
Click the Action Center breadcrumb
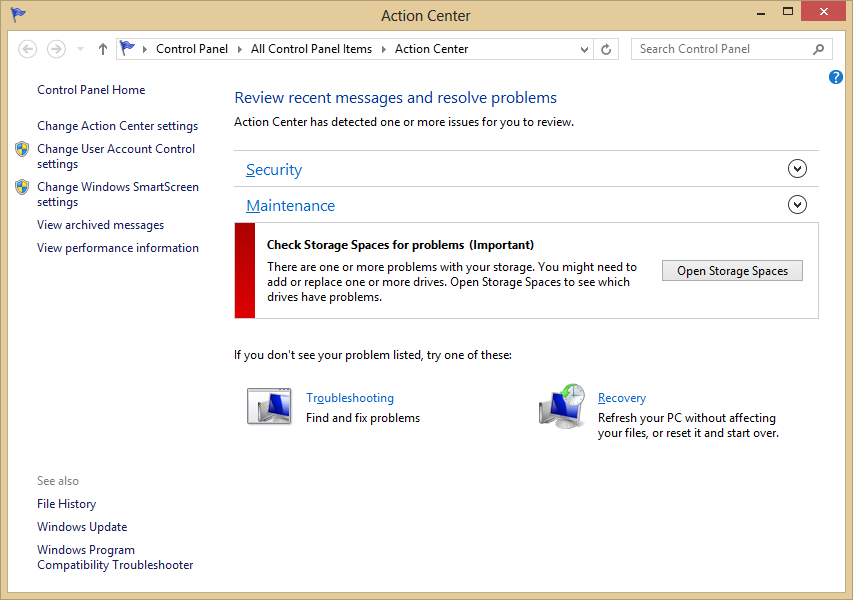tap(431, 49)
